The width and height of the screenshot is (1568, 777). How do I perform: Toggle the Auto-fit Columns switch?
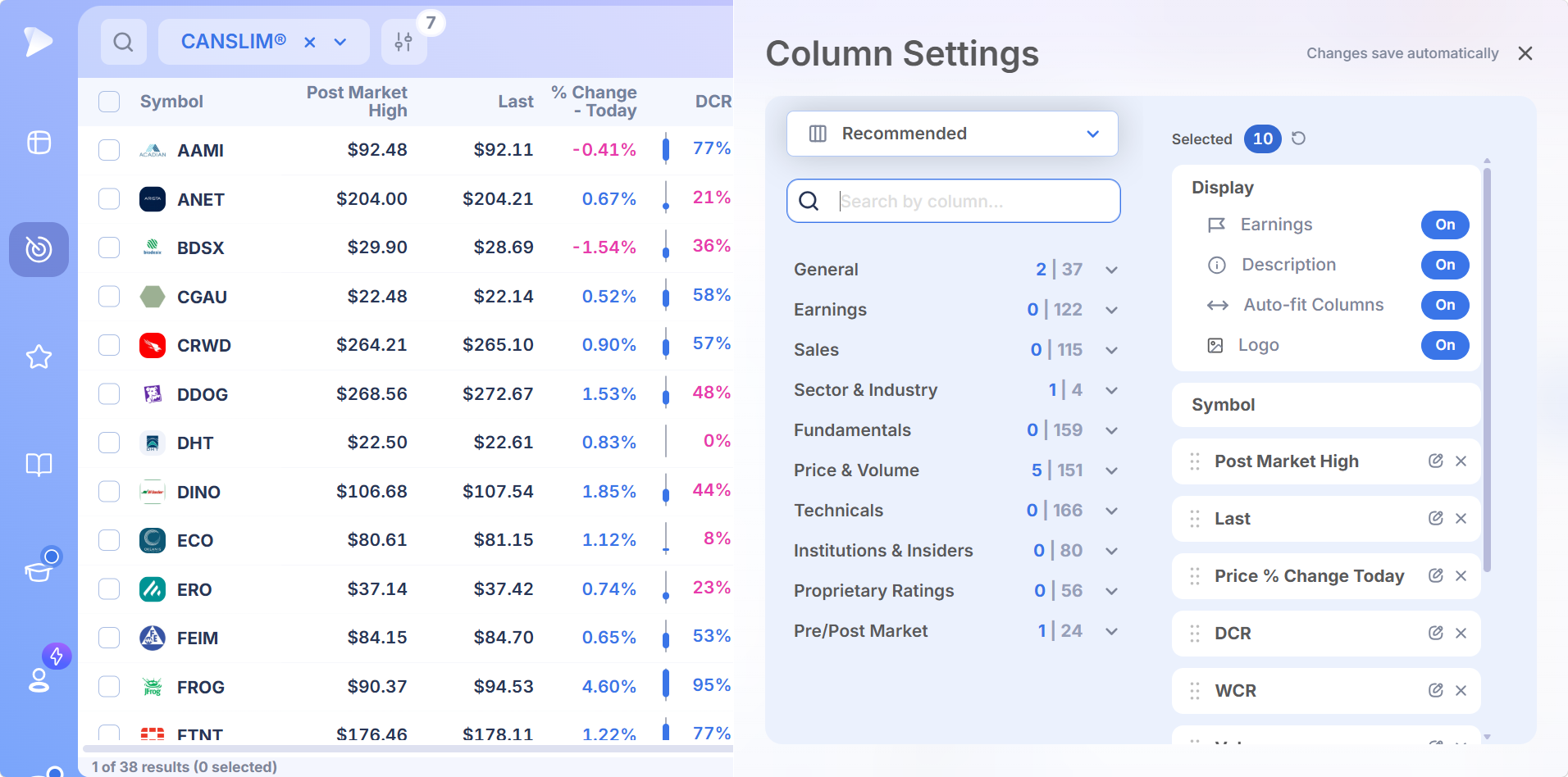coord(1445,305)
